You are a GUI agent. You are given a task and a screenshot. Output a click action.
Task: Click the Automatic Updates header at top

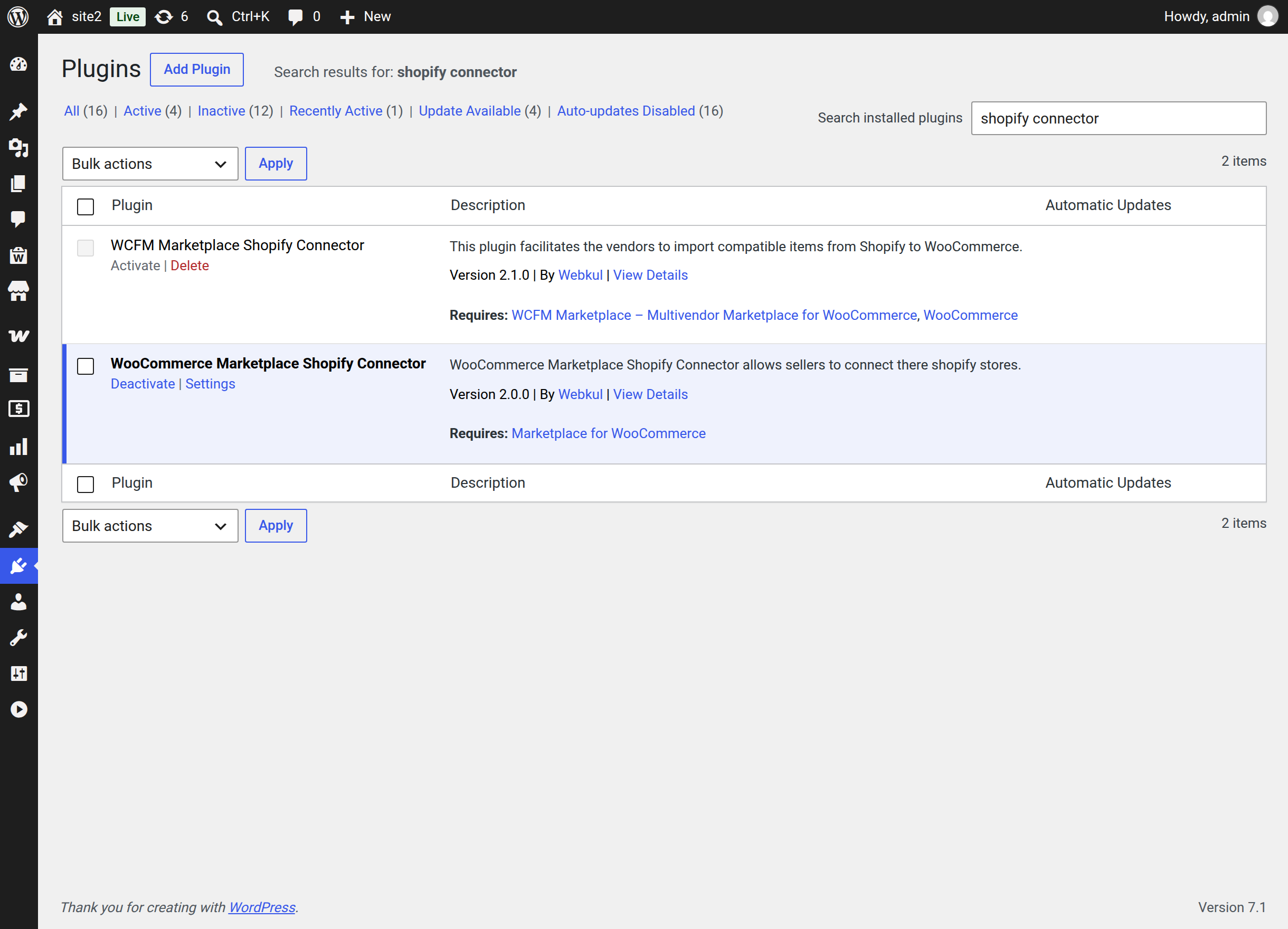[x=1108, y=205]
